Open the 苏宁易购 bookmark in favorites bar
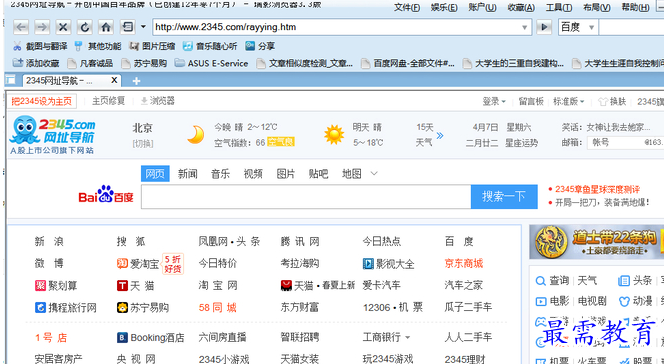Screen dimensions: 664x364 point(144,63)
